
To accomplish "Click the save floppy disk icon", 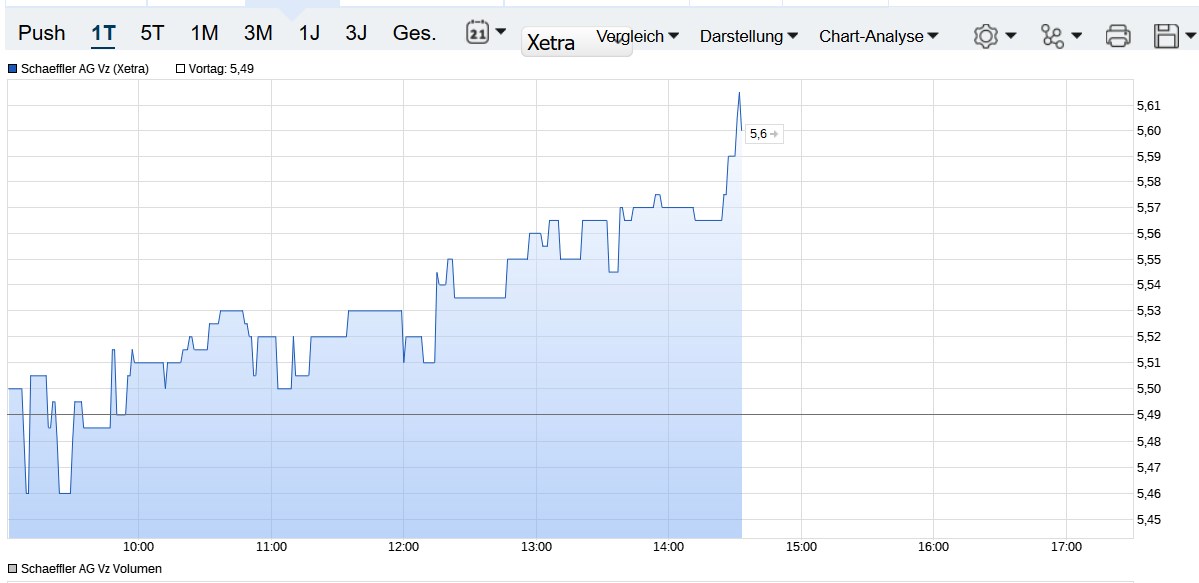I will click(1166, 36).
